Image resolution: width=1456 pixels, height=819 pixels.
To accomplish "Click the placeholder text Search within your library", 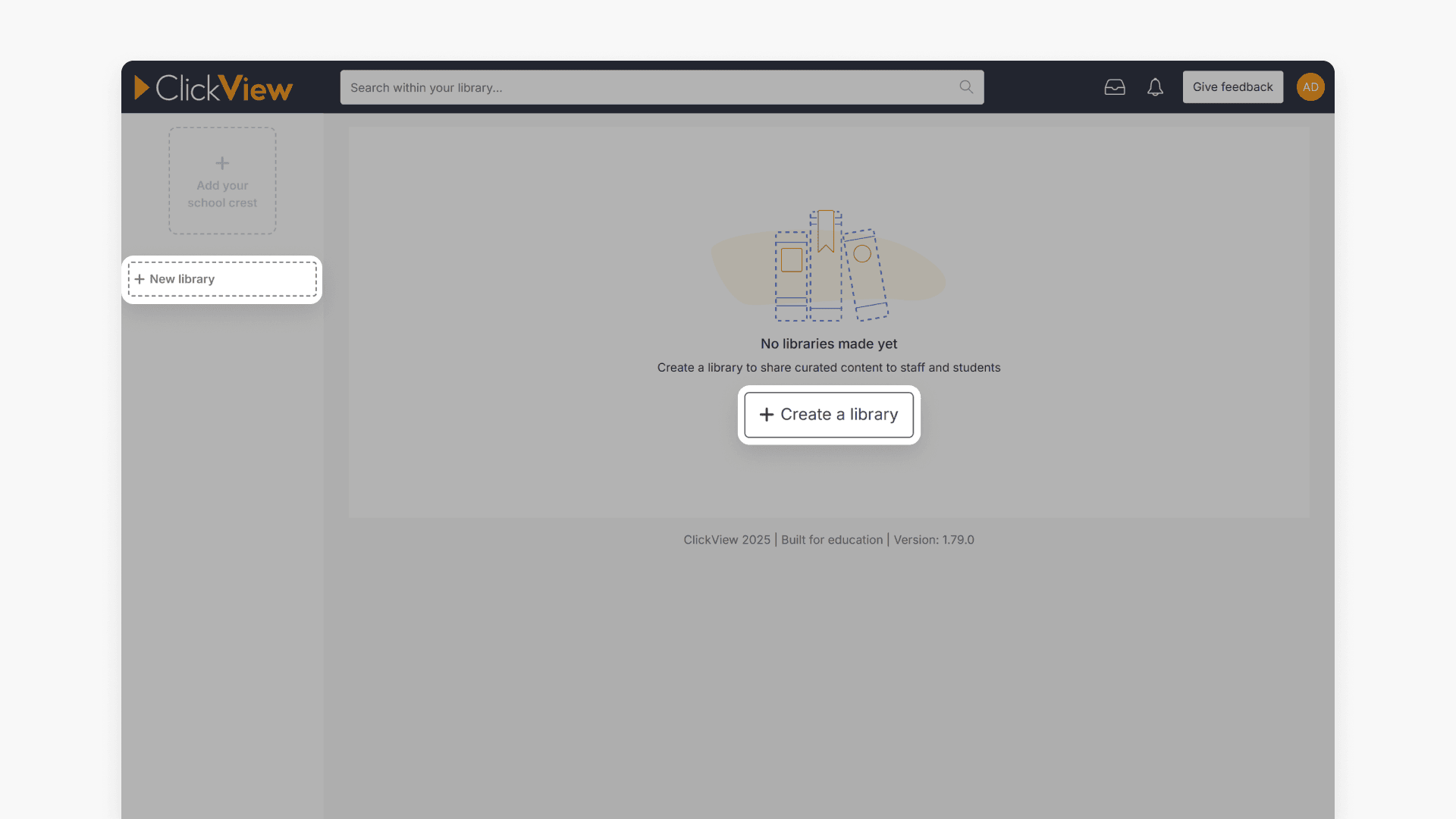I will tap(425, 87).
